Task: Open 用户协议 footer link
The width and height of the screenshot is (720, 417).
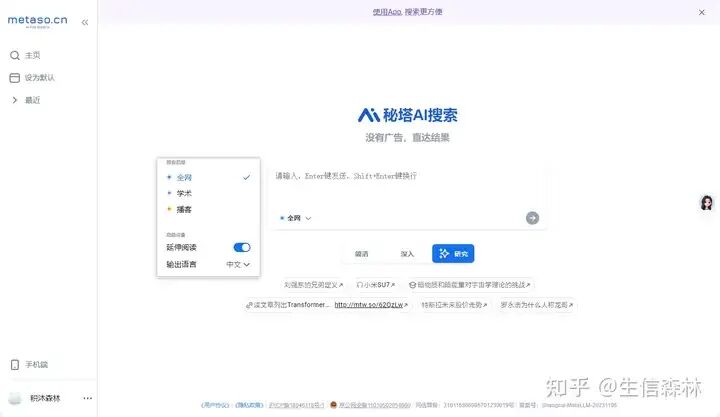Action: [x=215, y=405]
